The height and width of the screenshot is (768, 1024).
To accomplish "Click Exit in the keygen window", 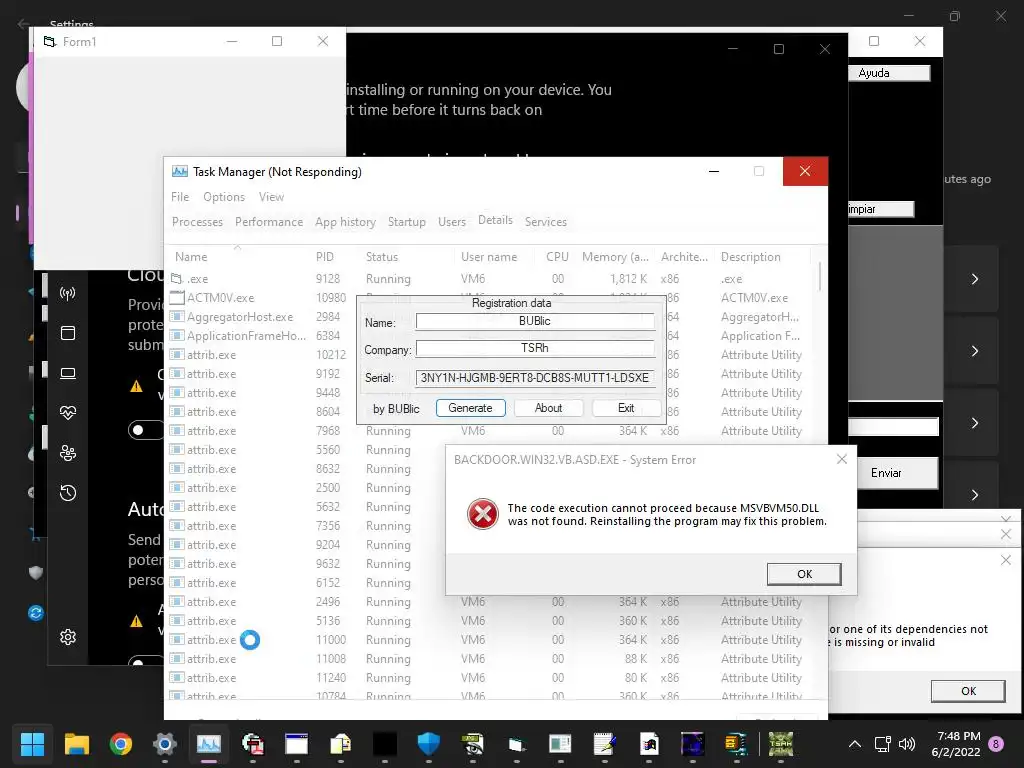I will pos(626,408).
